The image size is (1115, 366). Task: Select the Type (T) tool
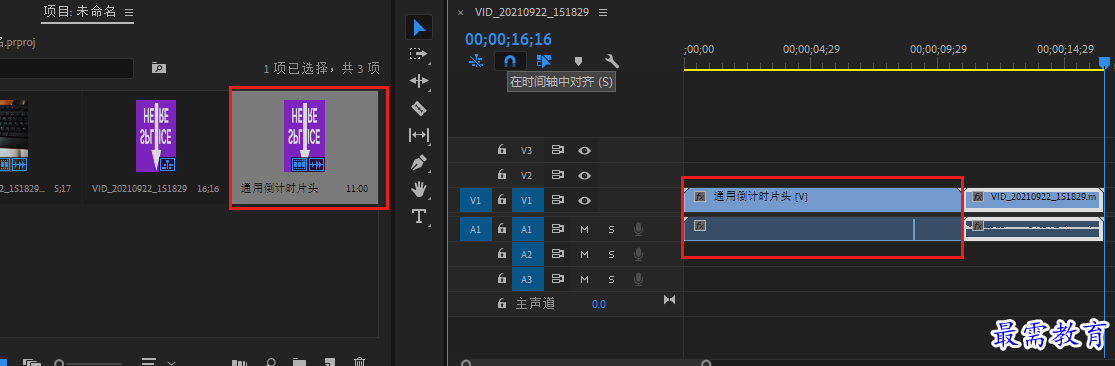pos(419,216)
